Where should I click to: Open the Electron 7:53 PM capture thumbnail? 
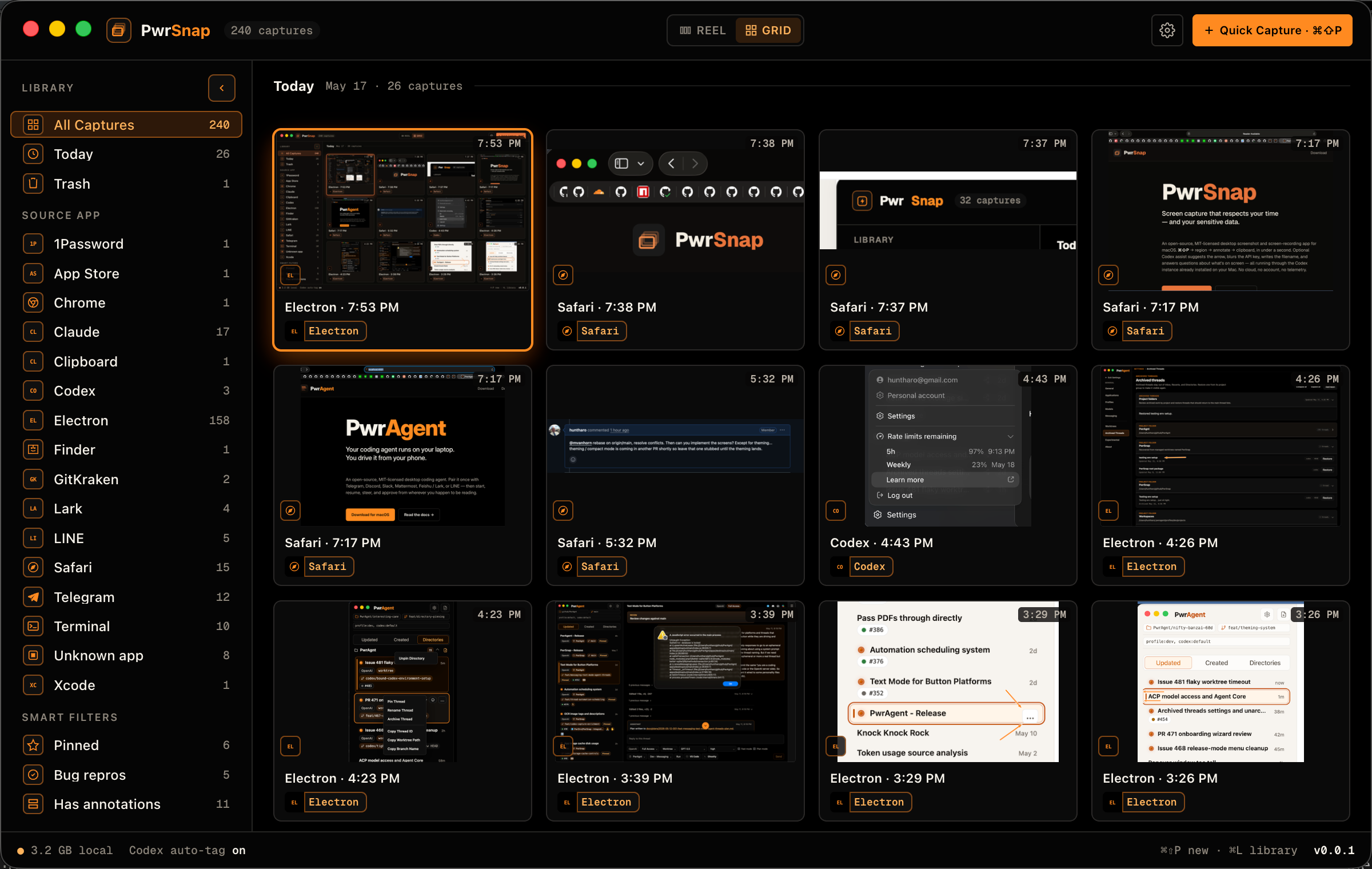pos(402,211)
